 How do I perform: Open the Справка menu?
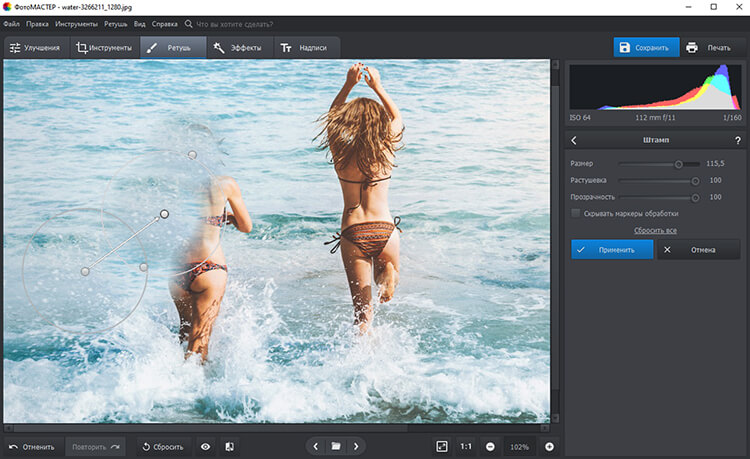pos(165,24)
